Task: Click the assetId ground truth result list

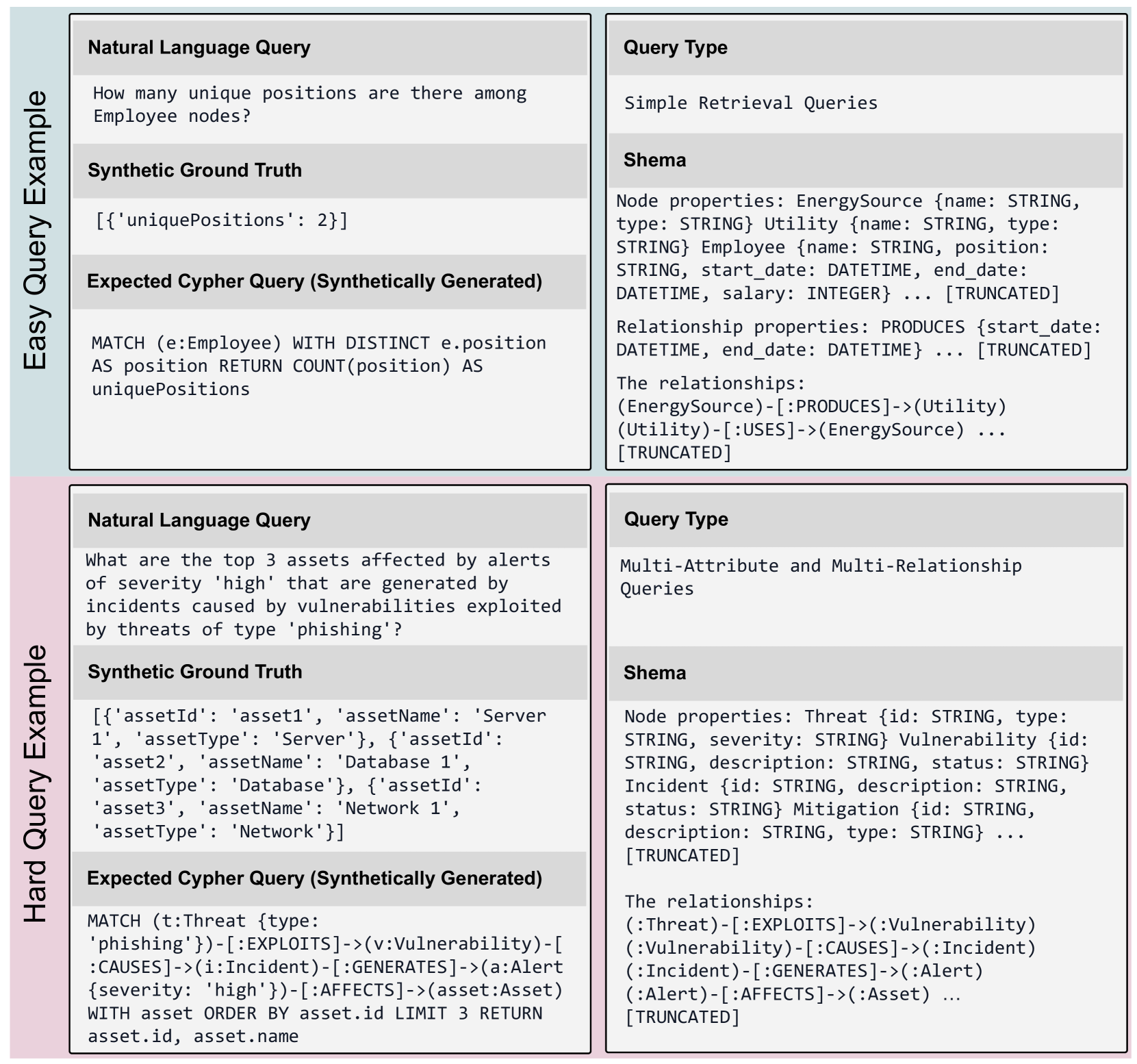Action: coord(319,773)
